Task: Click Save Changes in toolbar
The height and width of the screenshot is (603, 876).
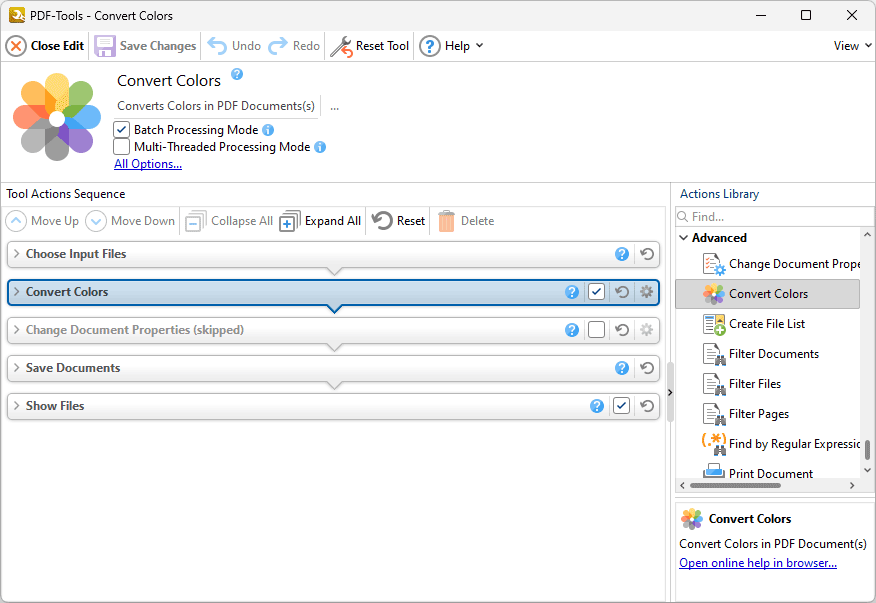Action: coord(145,46)
